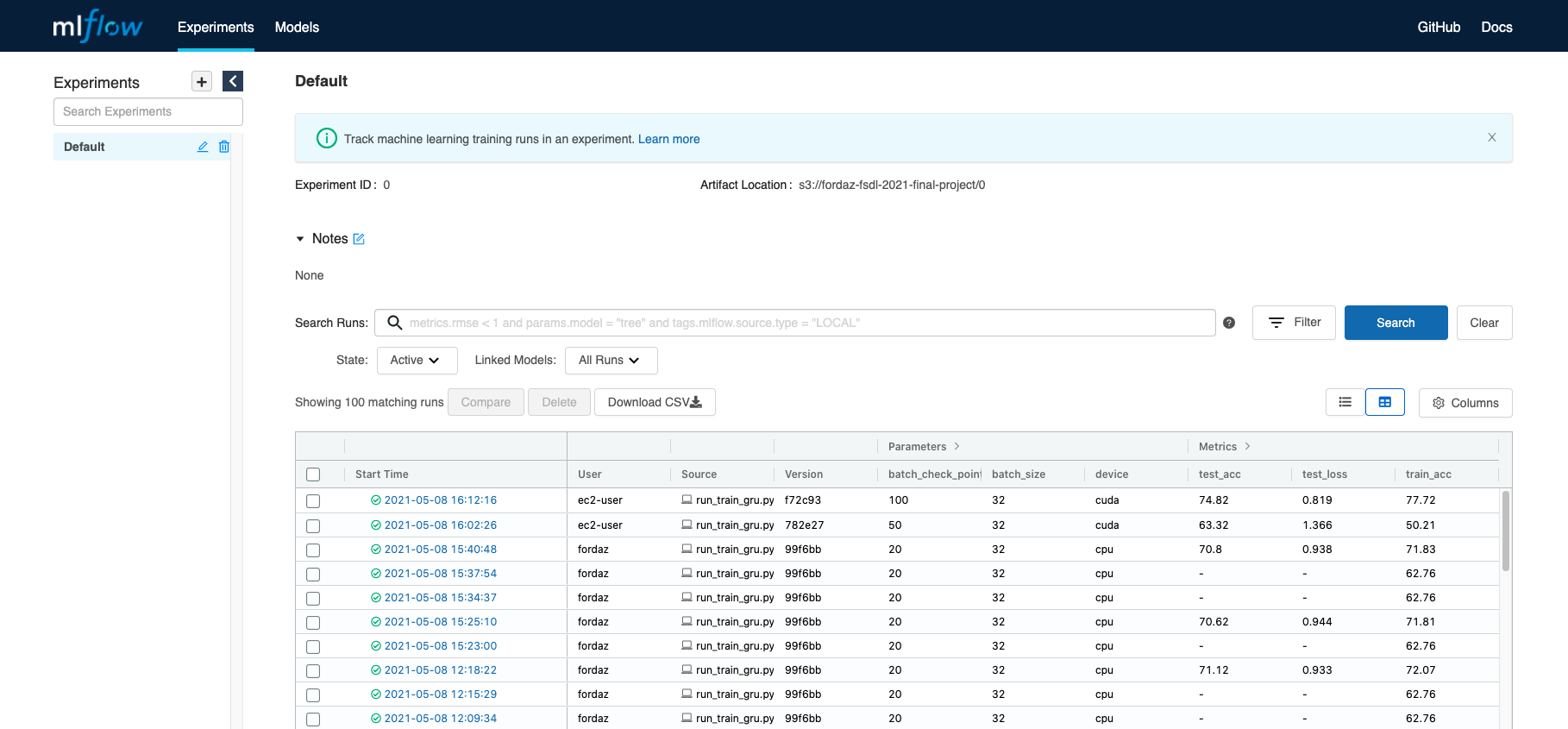The width and height of the screenshot is (1568, 729).
Task: Select run 2021-05-08 12:18:22 checkbox
Action: [x=313, y=671]
